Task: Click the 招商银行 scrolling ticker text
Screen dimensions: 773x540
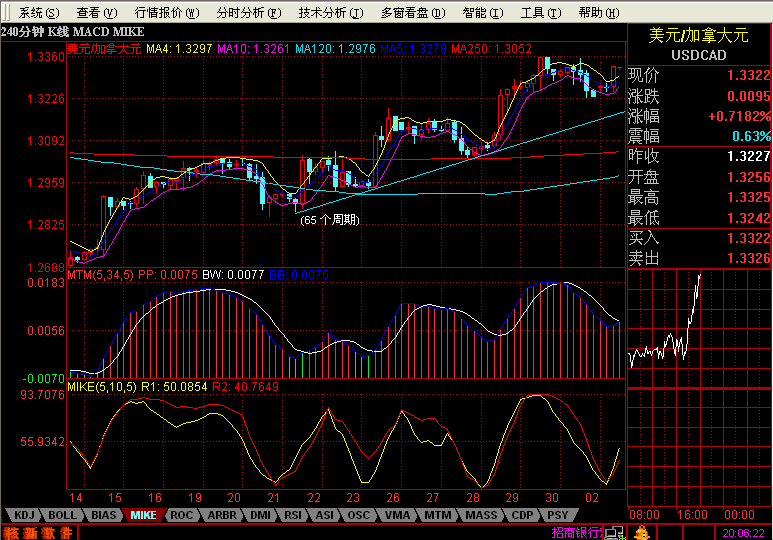Action: pos(577,533)
